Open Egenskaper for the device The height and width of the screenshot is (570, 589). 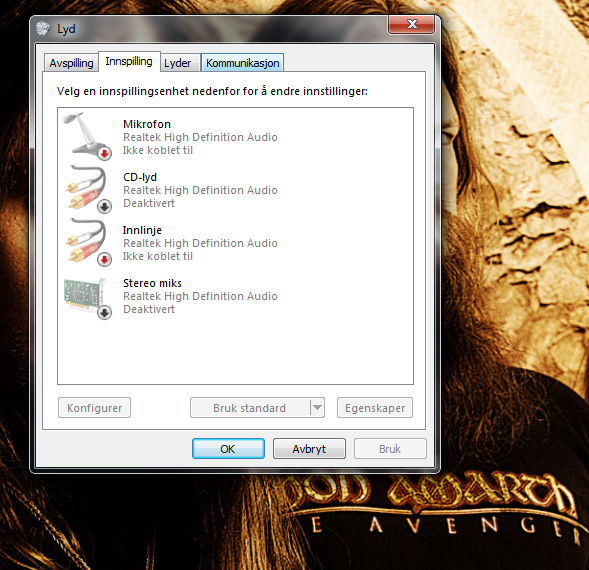point(375,408)
